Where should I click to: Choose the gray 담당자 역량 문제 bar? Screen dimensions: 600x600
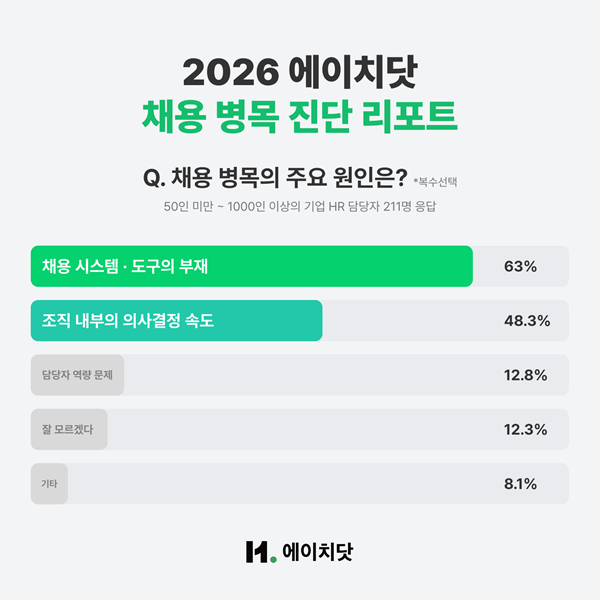[78, 375]
